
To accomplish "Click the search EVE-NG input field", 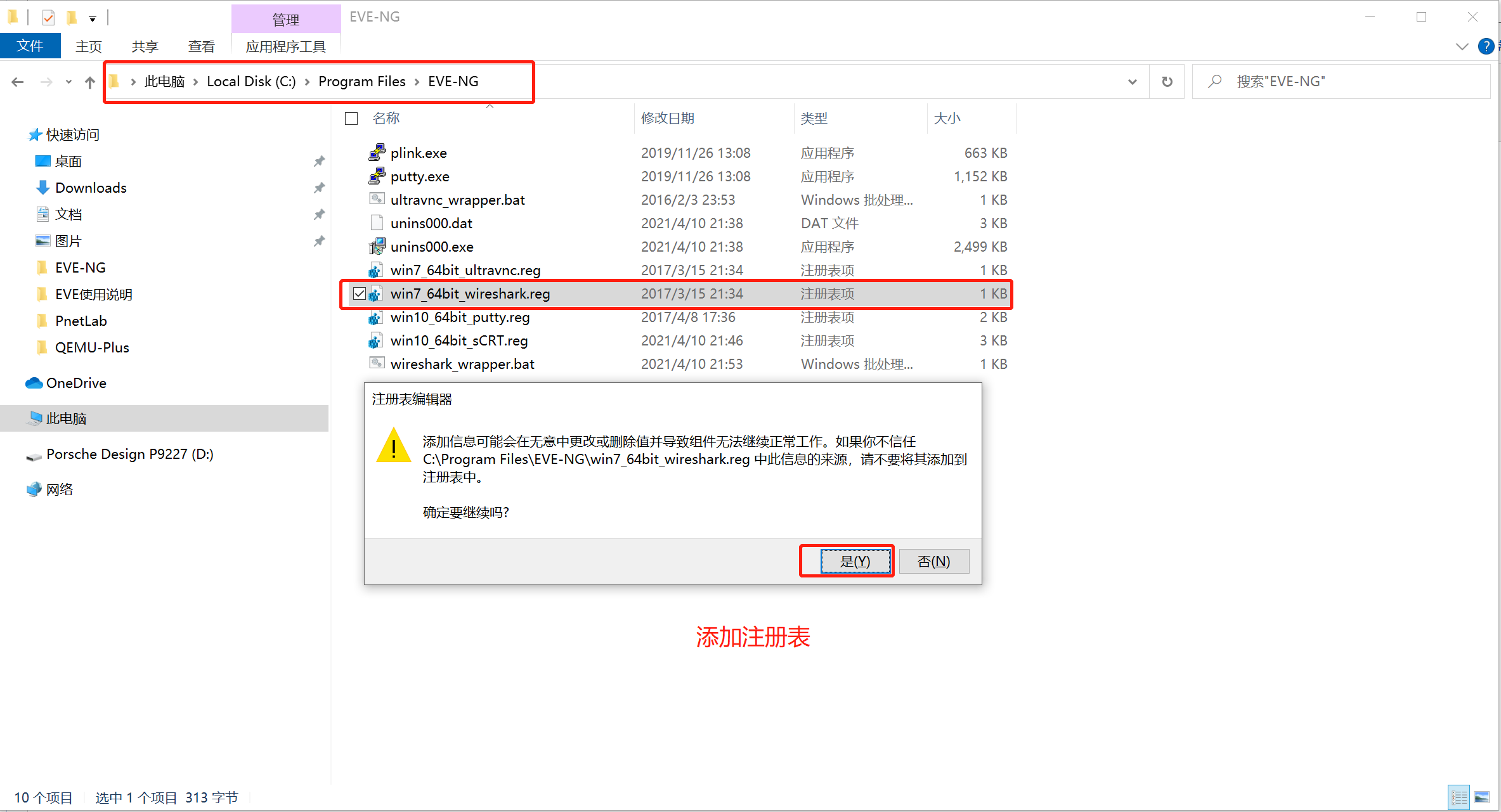I will pyautogui.click(x=1341, y=82).
